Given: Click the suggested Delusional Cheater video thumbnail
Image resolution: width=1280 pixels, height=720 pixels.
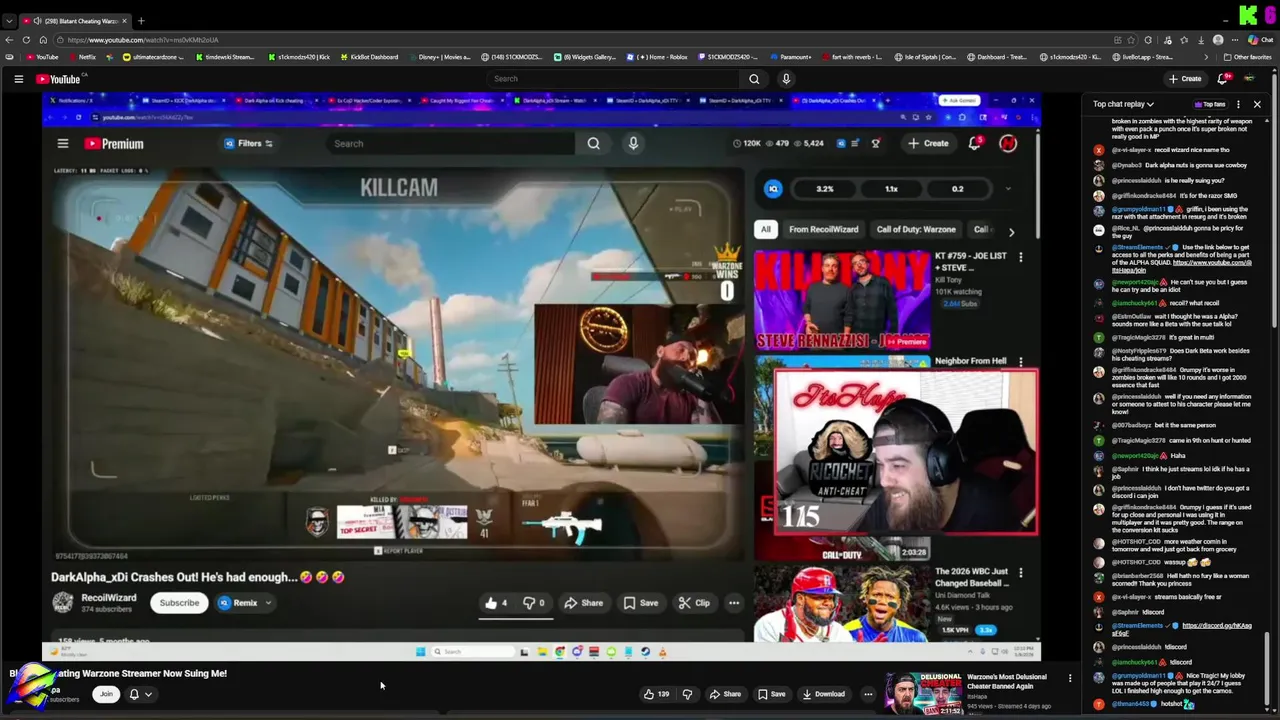Looking at the screenshot, I should [923, 694].
